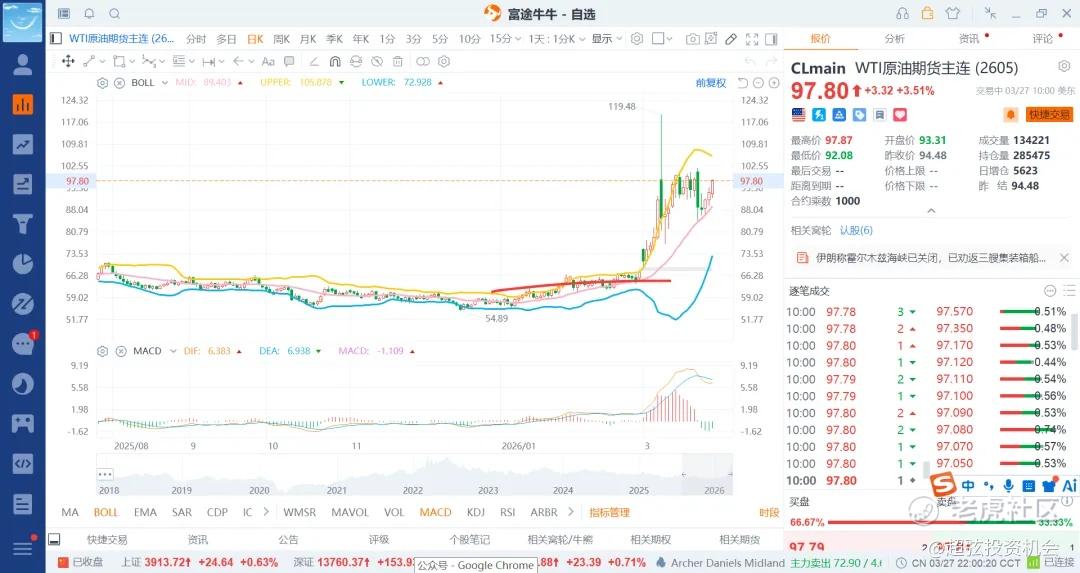Select the text annotation Aa tool
1080x573 pixels.
pos(268,61)
